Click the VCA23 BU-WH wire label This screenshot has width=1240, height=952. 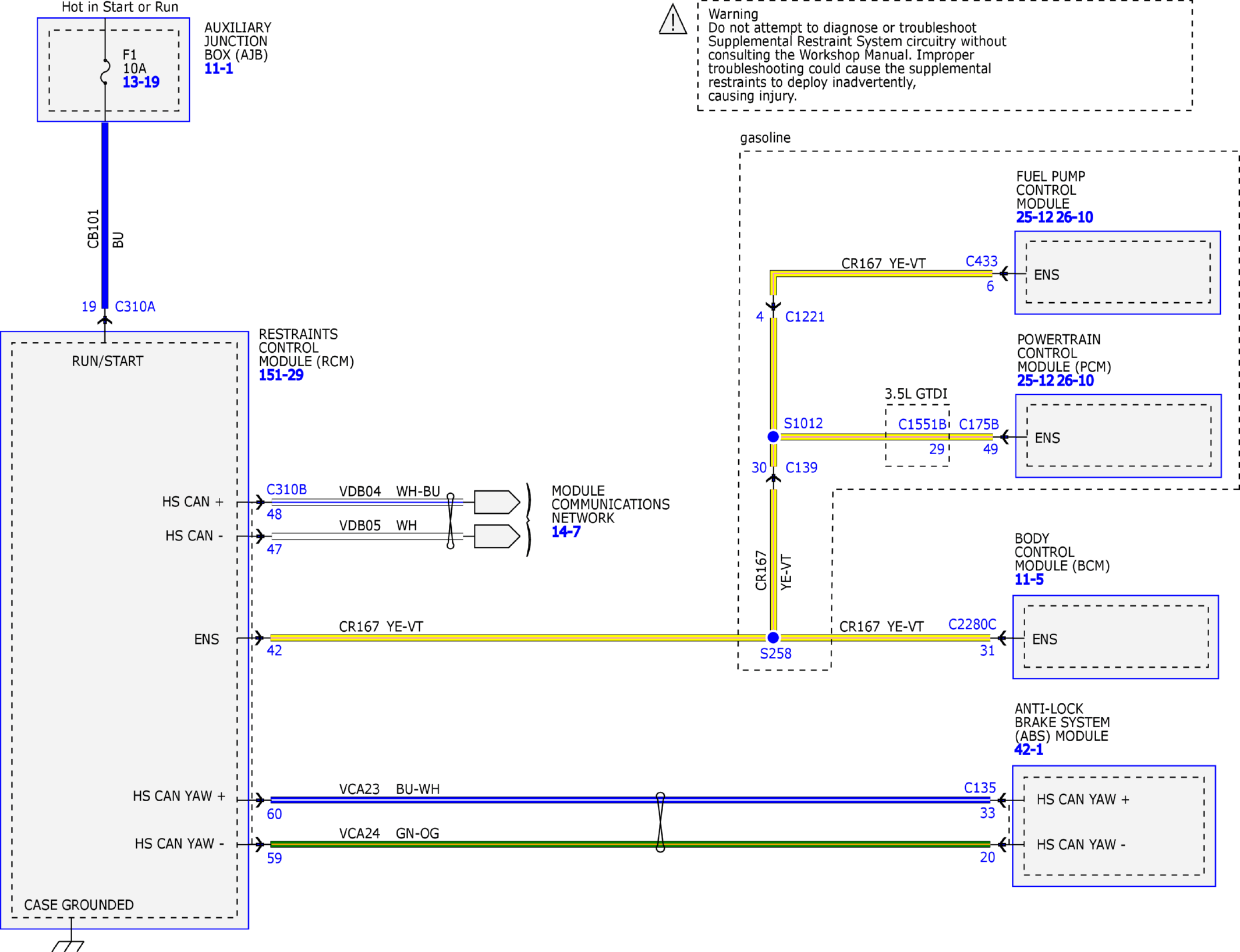(389, 789)
